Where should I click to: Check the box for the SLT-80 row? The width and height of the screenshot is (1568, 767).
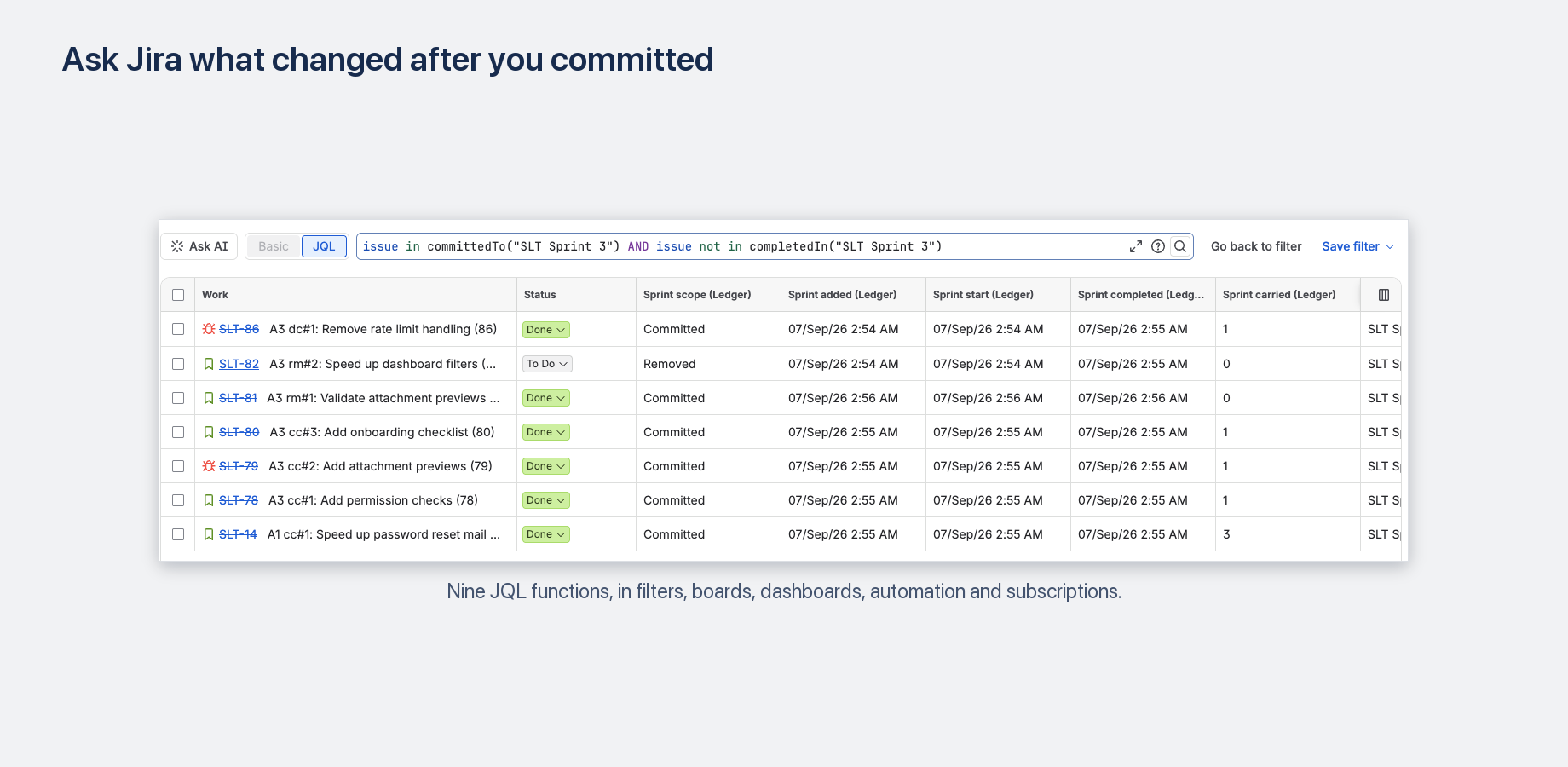click(178, 432)
